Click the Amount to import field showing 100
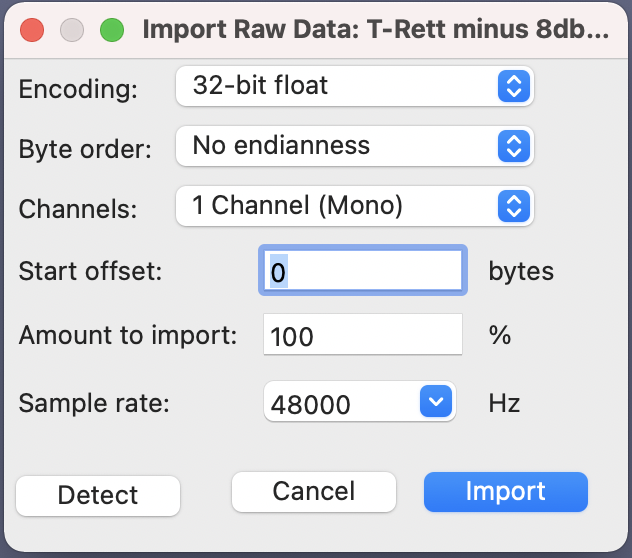The width and height of the screenshot is (632, 558). [x=363, y=335]
